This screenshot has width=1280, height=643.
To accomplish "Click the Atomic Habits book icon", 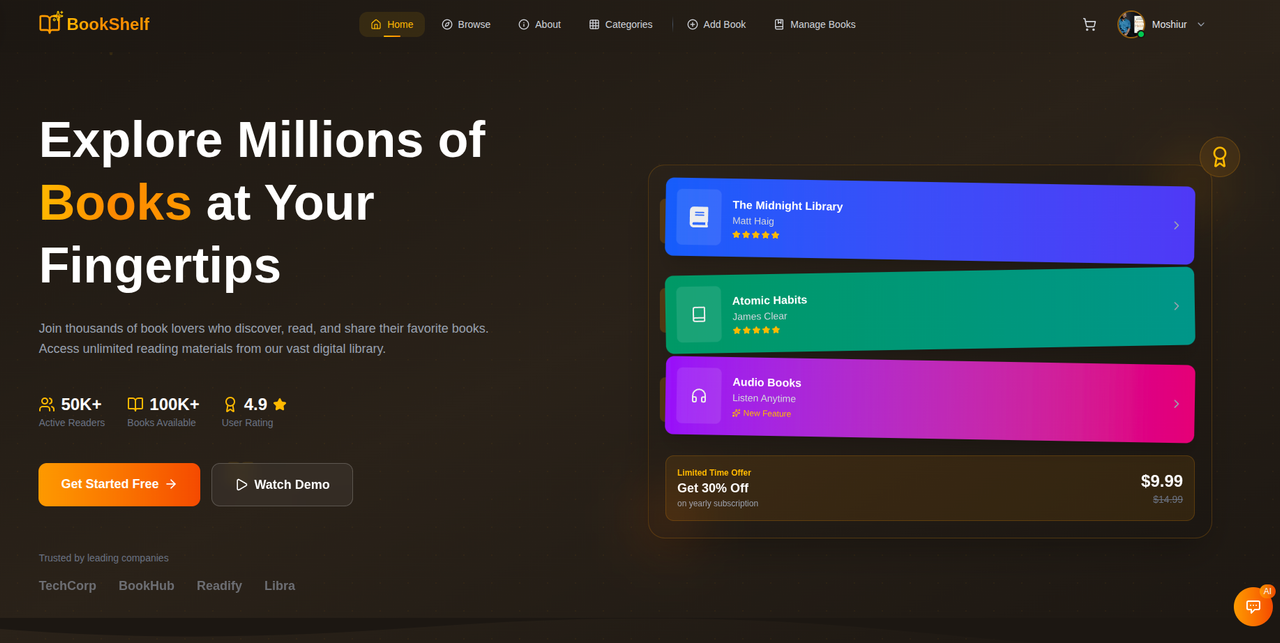I will [698, 314].
